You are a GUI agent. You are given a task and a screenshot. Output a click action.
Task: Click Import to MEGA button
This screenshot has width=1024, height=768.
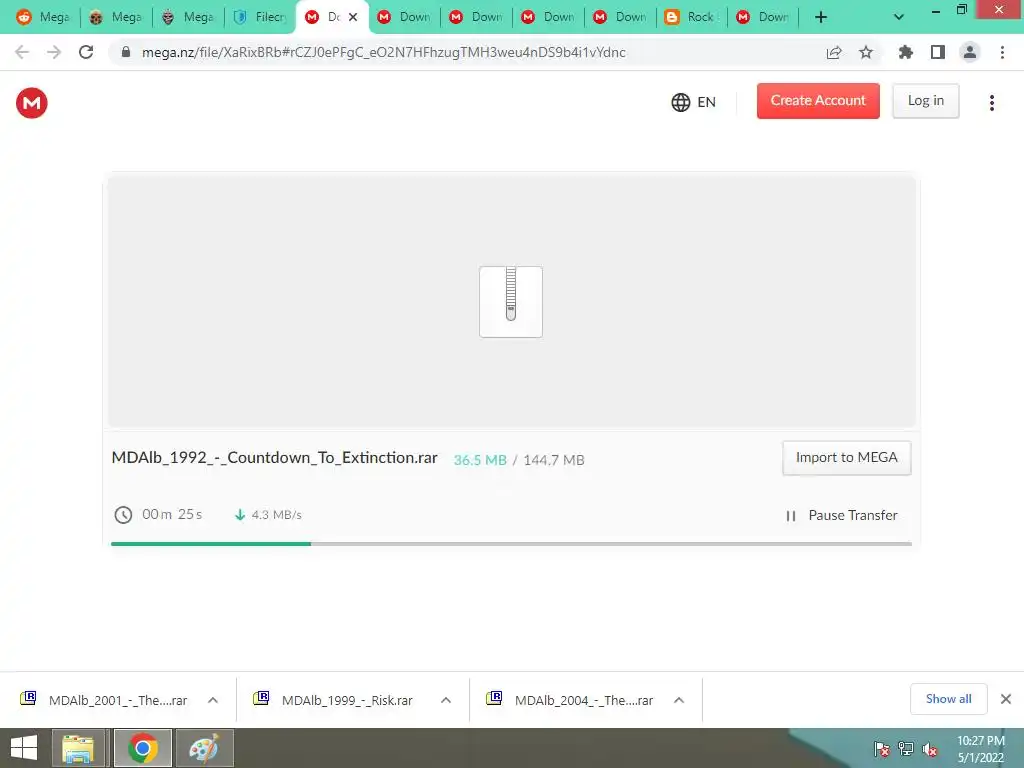pos(846,458)
